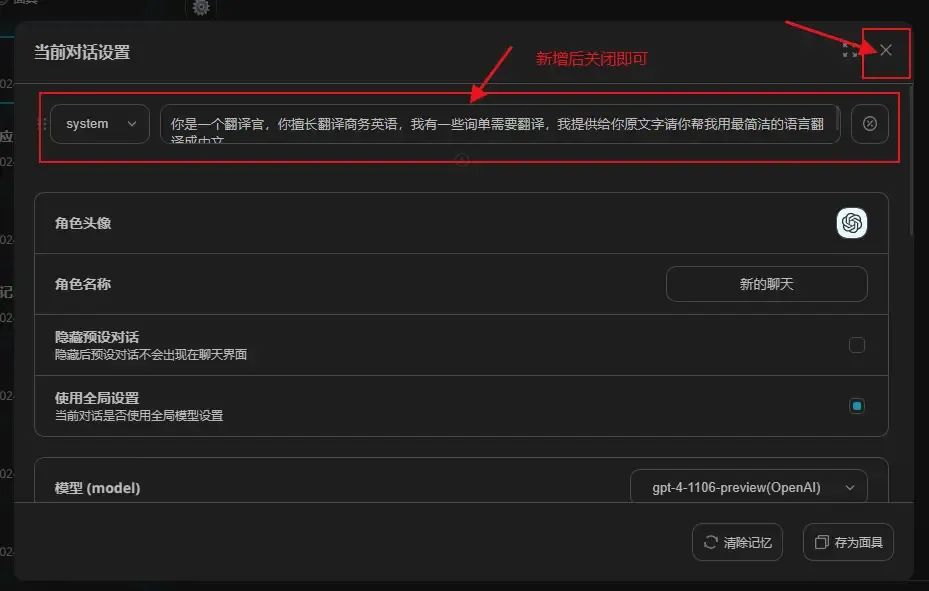Click the drag handle left of system dropdown

[42, 124]
